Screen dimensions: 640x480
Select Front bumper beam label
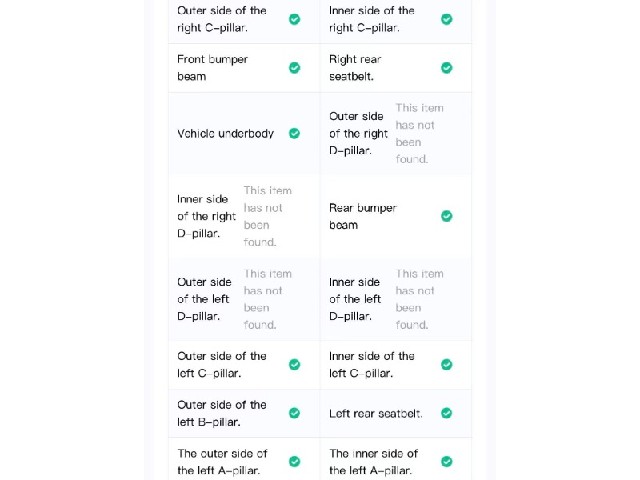coord(213,68)
